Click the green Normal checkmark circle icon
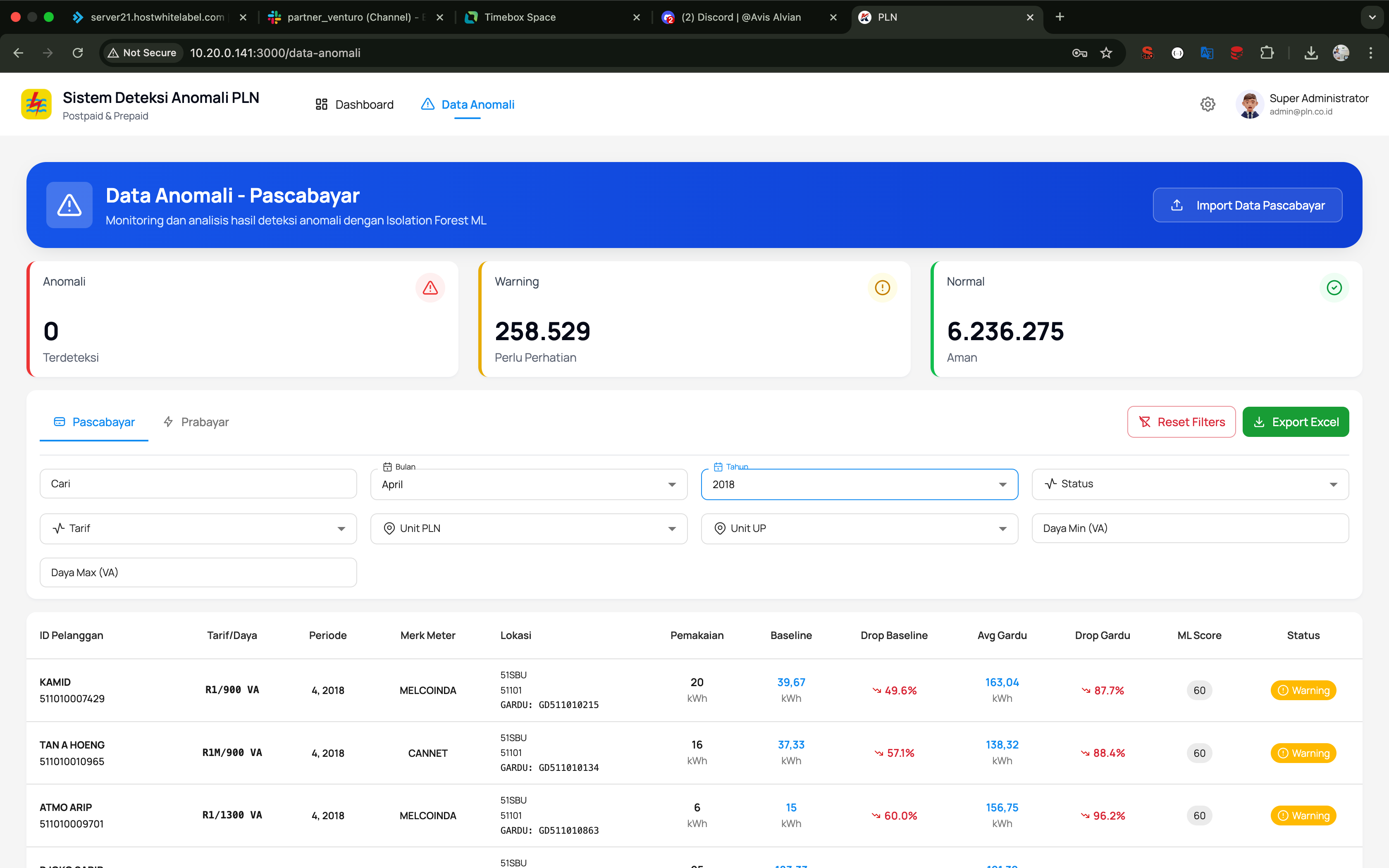This screenshot has height=868, width=1389. pos(1334,288)
